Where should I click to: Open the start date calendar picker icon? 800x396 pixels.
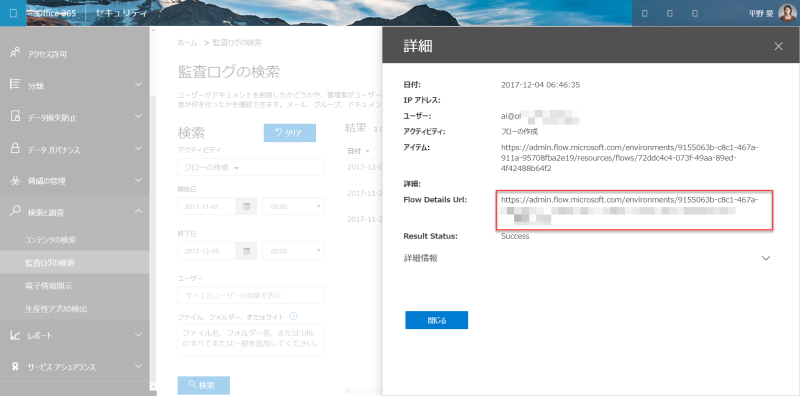pos(246,207)
